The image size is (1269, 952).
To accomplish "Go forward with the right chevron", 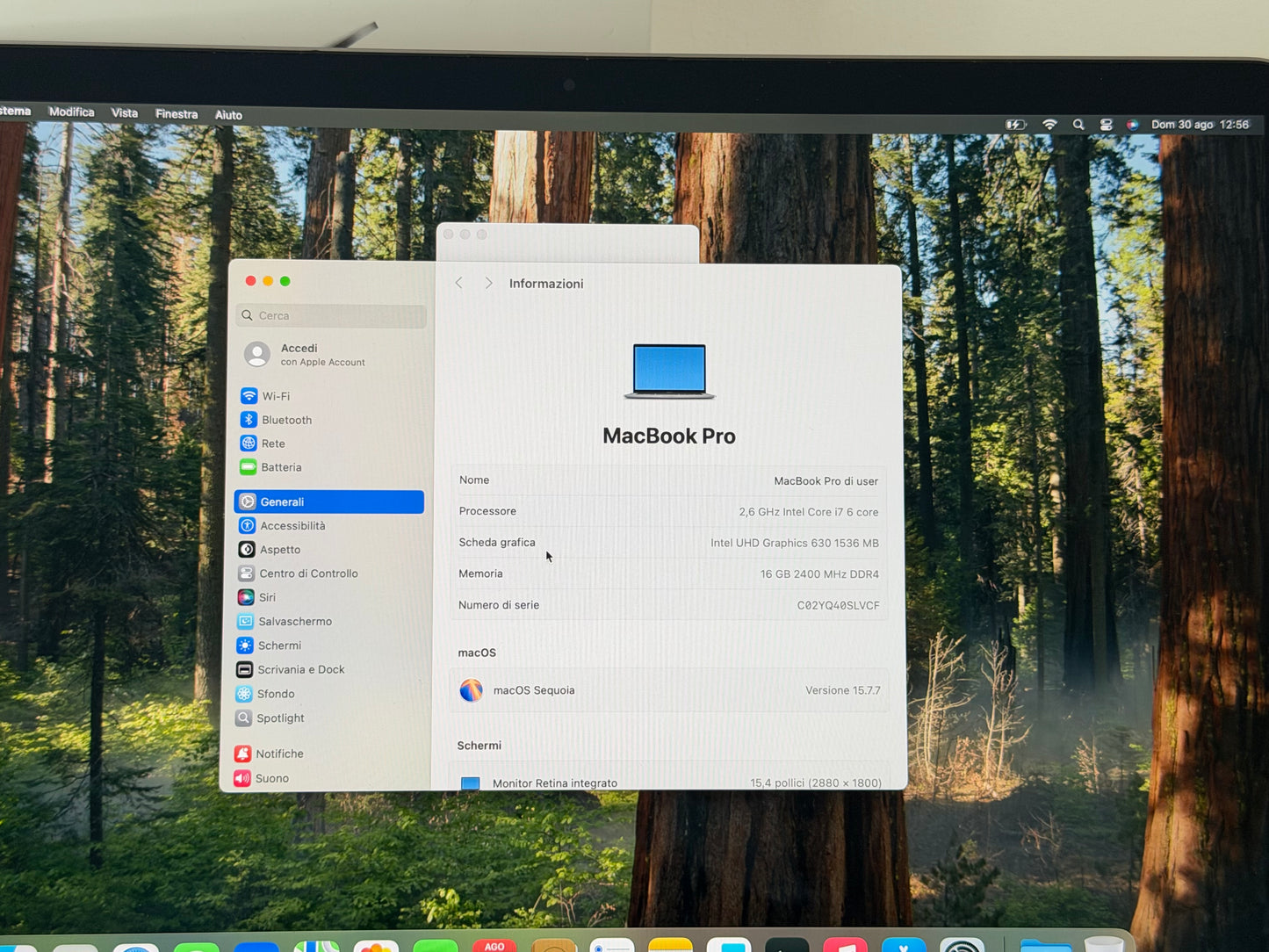I will [x=488, y=283].
